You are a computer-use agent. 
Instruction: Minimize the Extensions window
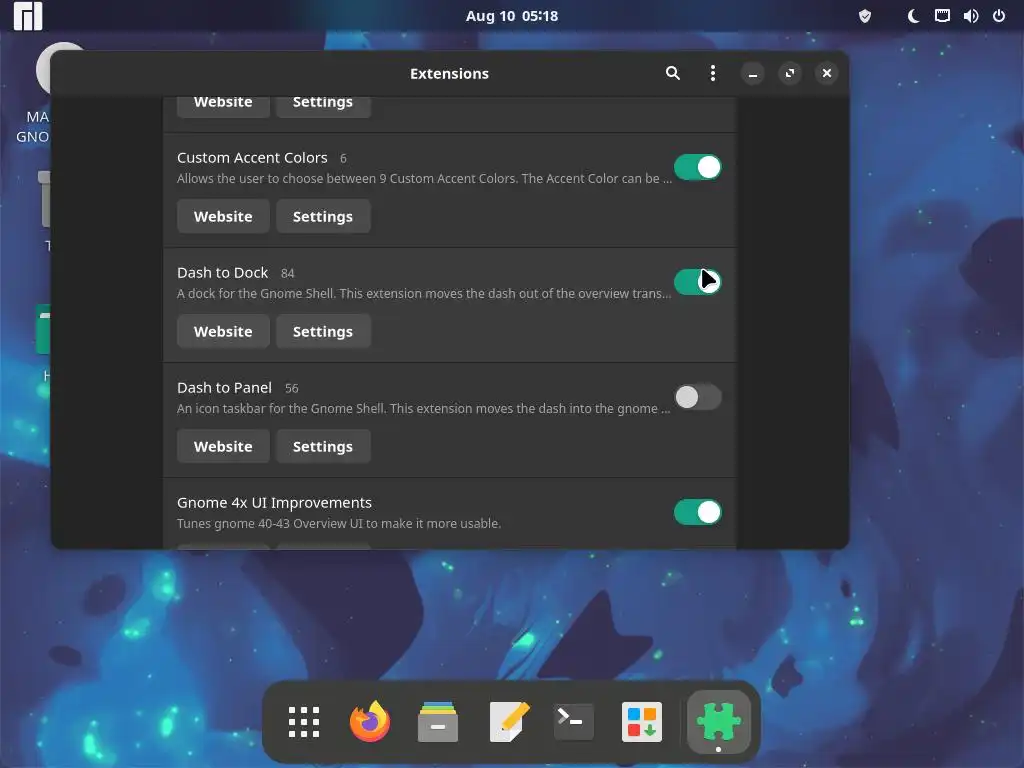click(x=752, y=74)
